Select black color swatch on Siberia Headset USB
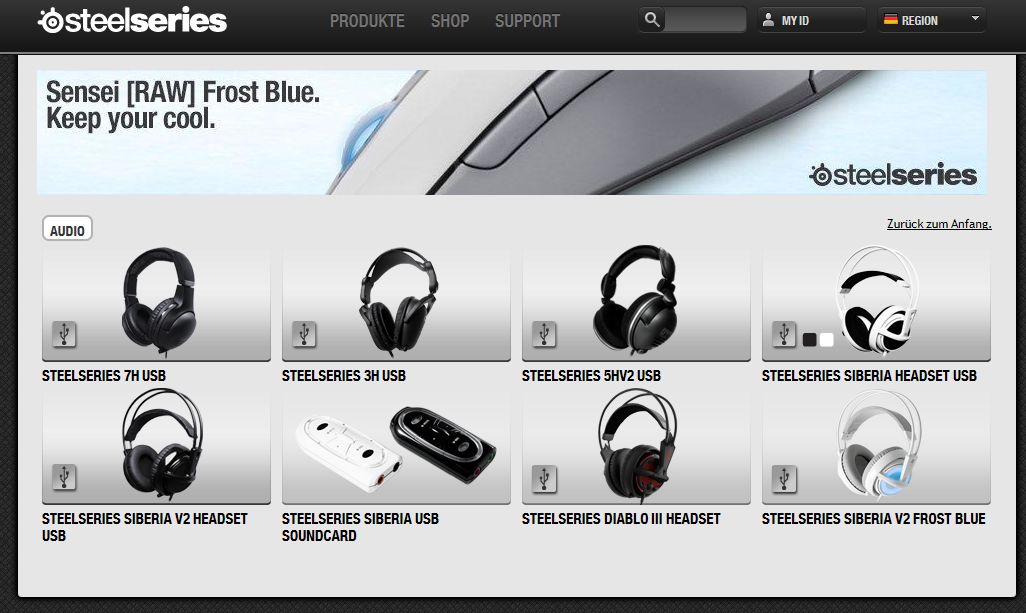Image resolution: width=1026 pixels, height=613 pixels. coord(809,340)
